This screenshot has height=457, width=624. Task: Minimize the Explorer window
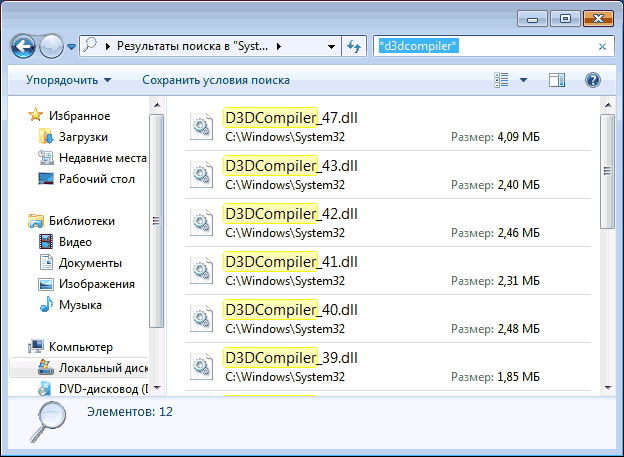click(532, 19)
